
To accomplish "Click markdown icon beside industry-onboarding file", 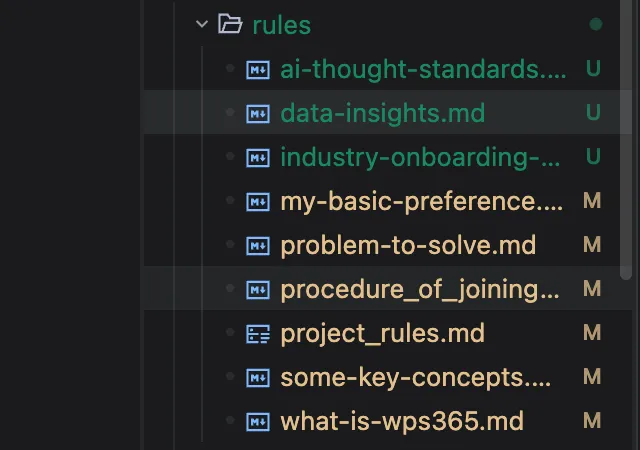I will click(x=258, y=157).
